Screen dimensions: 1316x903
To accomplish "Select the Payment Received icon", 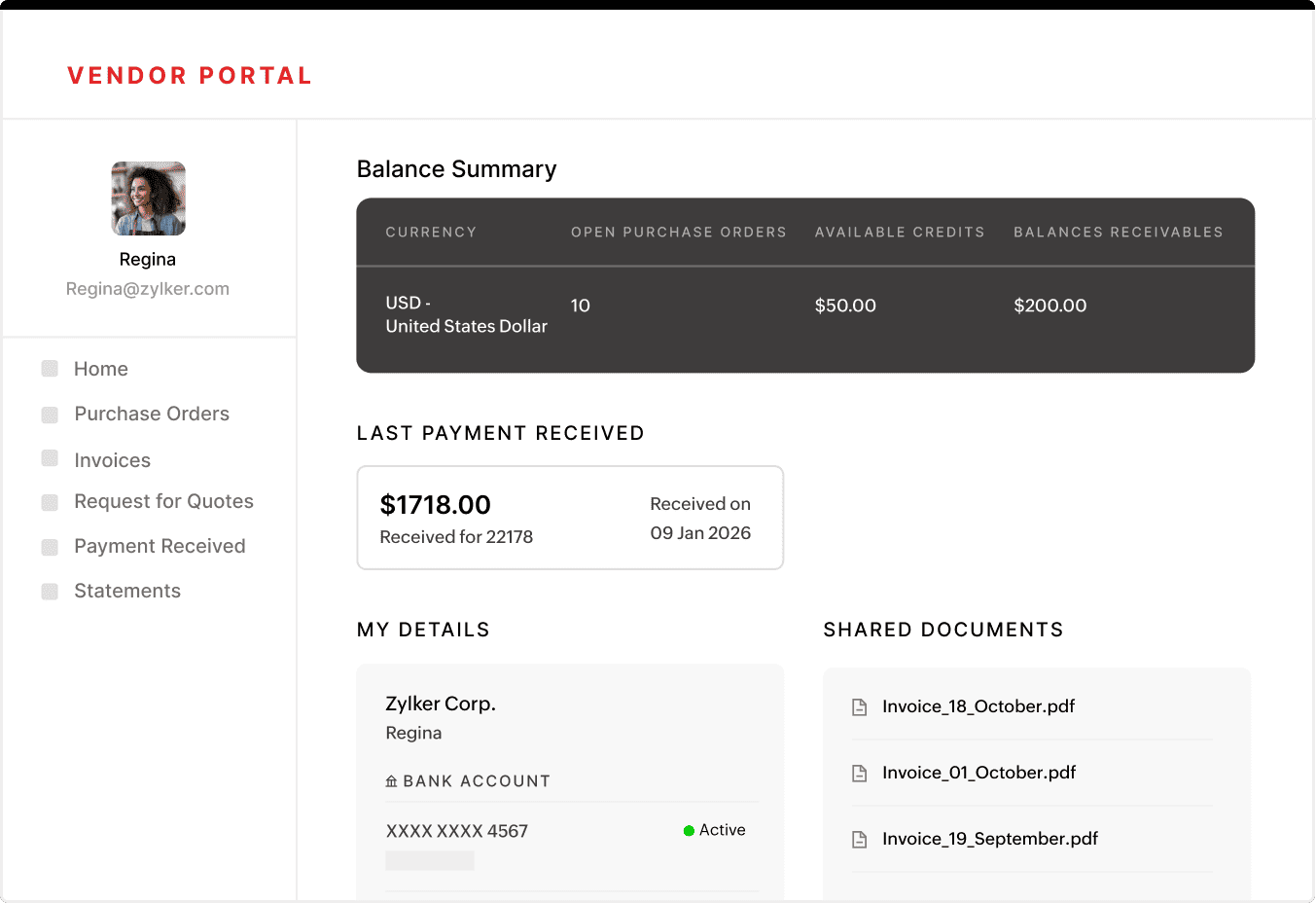I will click(x=50, y=546).
